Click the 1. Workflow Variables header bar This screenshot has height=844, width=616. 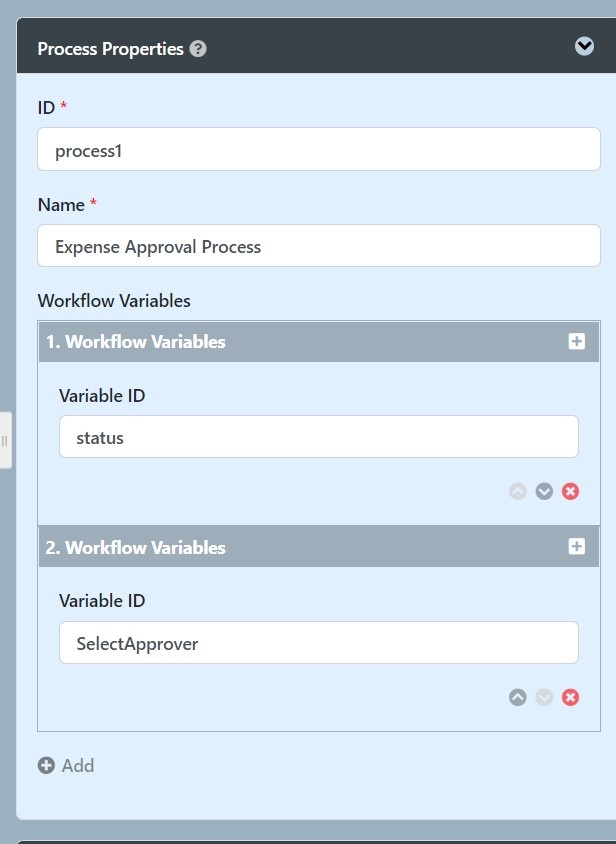319,342
